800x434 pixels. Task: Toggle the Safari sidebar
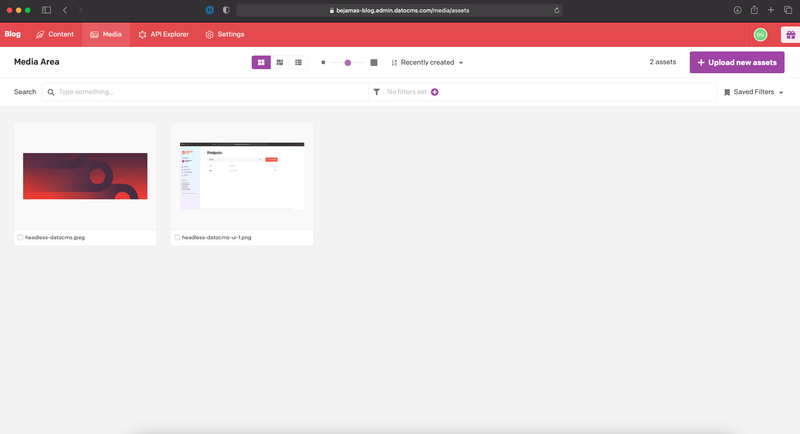(46, 10)
